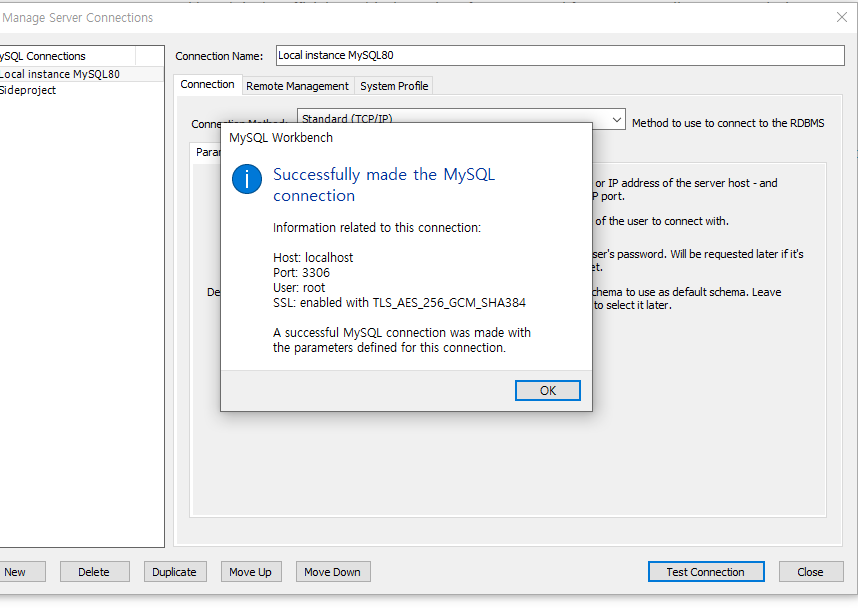Click 'Method to use to connect to the RDBMS' text

pos(728,123)
